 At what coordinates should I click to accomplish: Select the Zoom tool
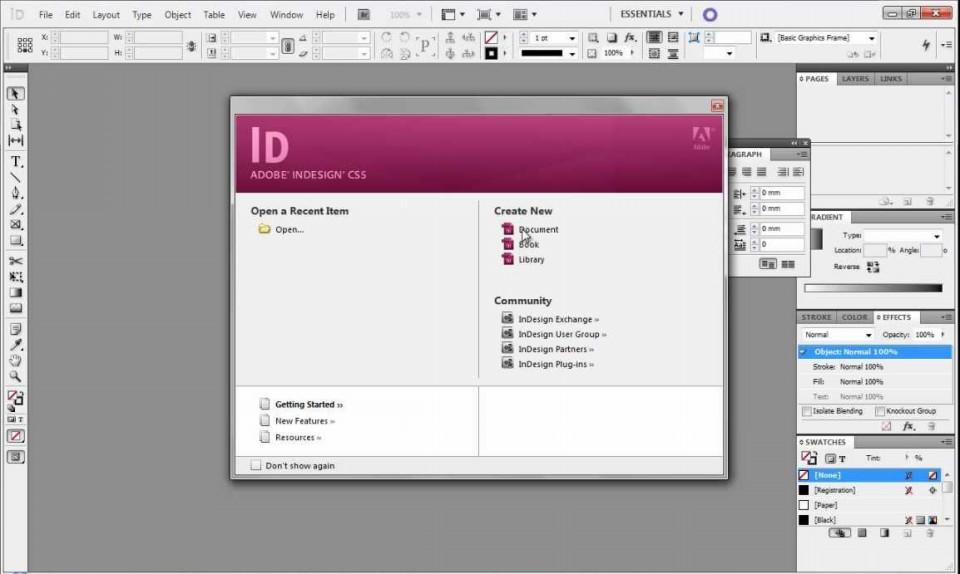point(15,376)
